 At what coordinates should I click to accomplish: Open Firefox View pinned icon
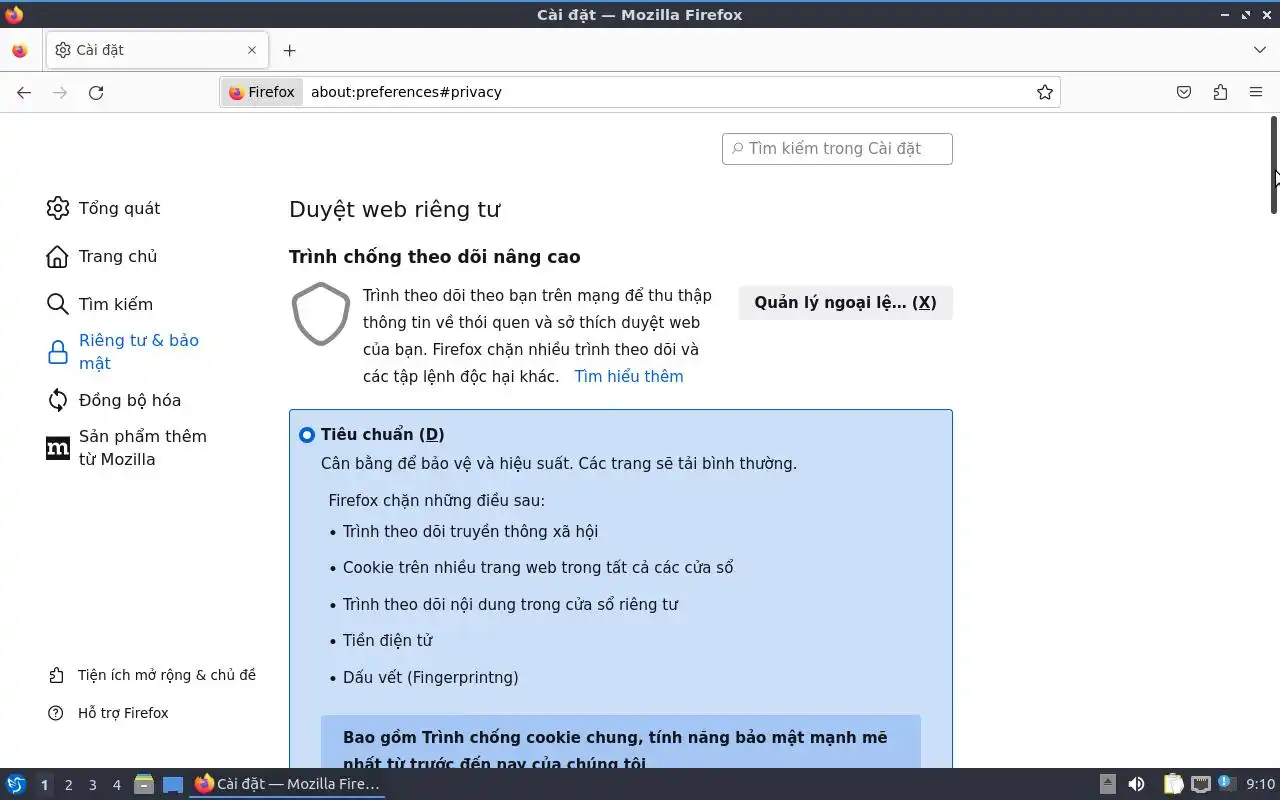click(x=19, y=50)
